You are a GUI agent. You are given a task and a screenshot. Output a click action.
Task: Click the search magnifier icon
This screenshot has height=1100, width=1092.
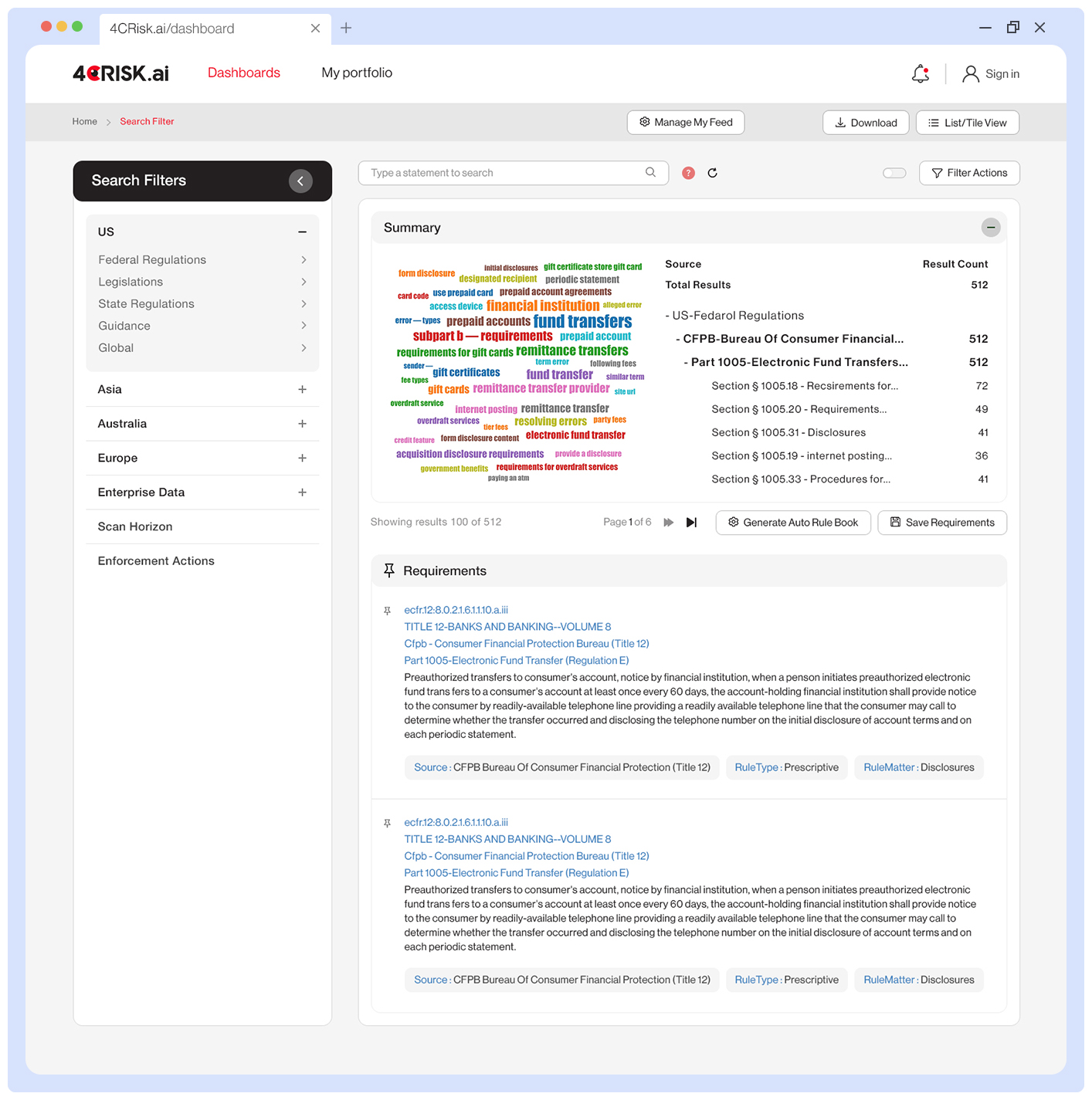(651, 172)
